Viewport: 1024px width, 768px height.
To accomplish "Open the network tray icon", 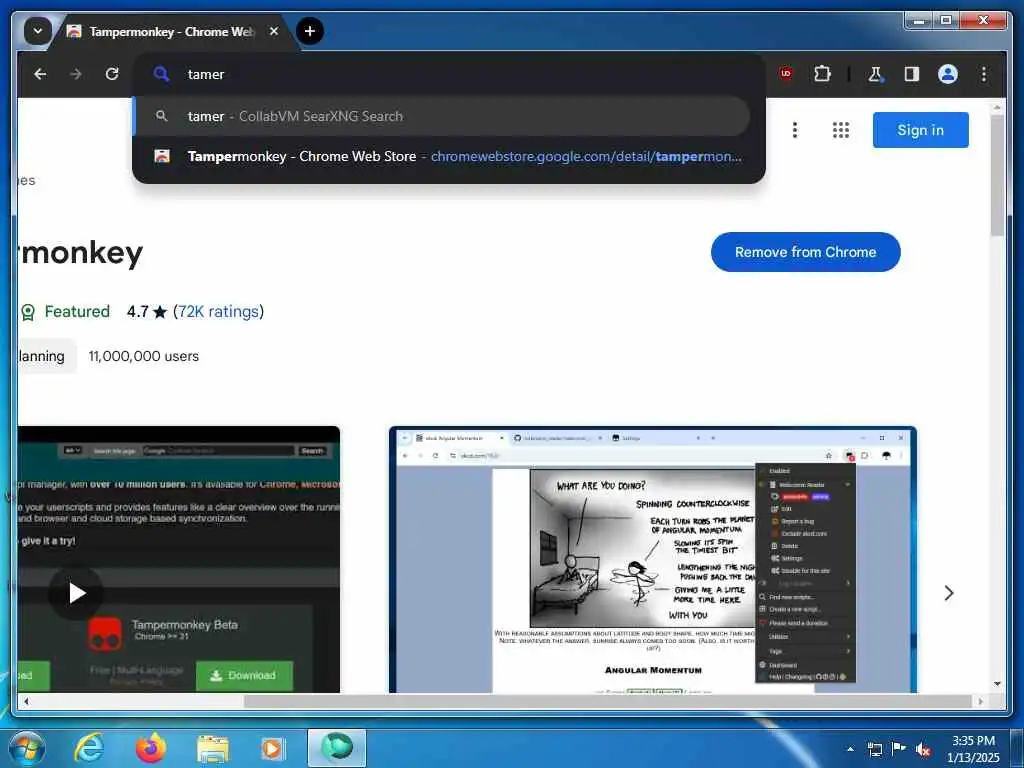I will click(874, 749).
